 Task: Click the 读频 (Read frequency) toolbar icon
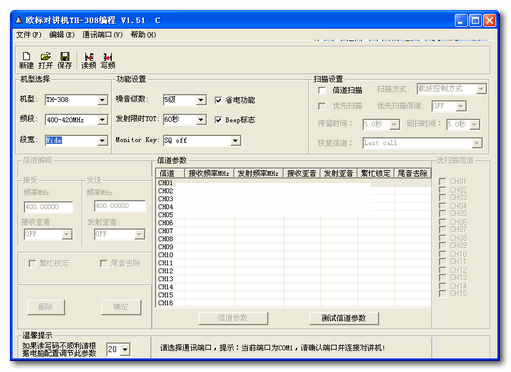[89, 60]
